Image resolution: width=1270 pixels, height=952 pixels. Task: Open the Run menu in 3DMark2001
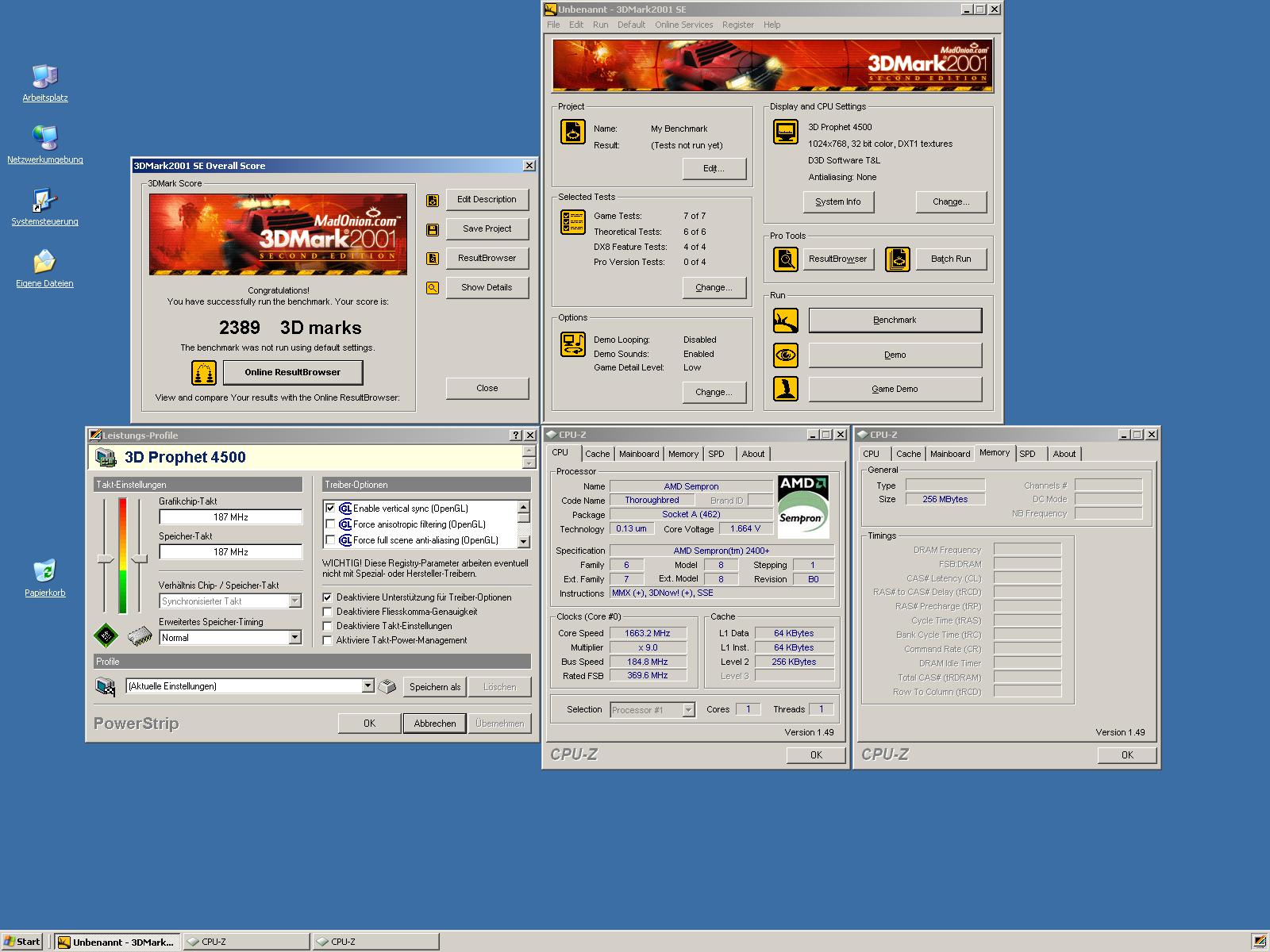click(x=600, y=25)
